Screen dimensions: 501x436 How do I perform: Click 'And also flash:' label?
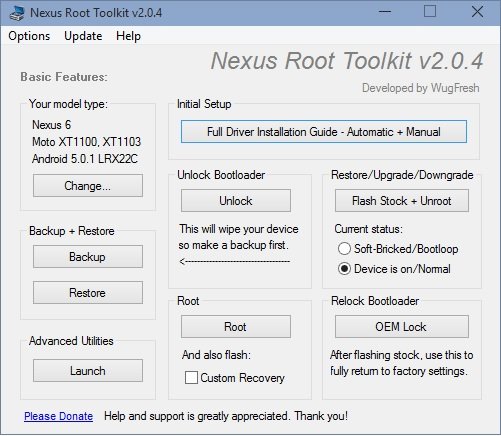pos(216,355)
